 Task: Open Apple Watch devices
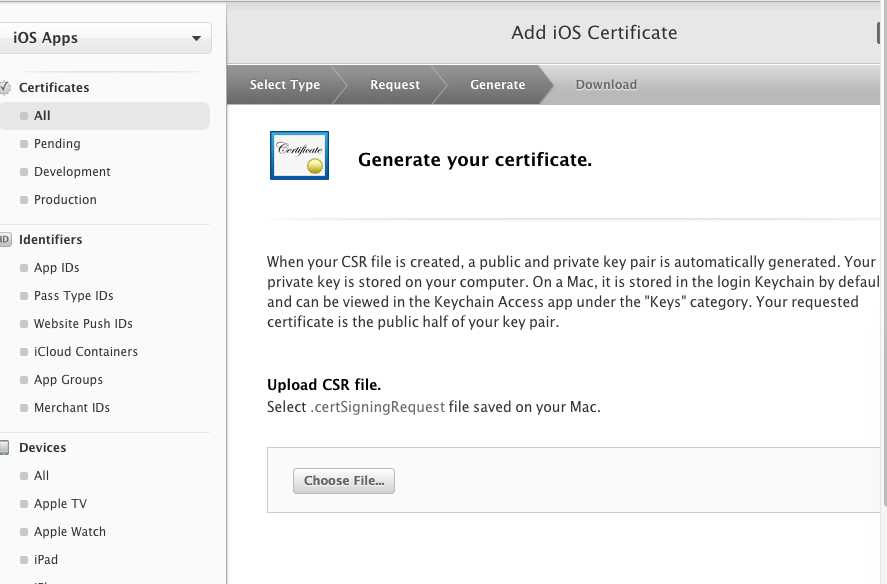pos(70,531)
